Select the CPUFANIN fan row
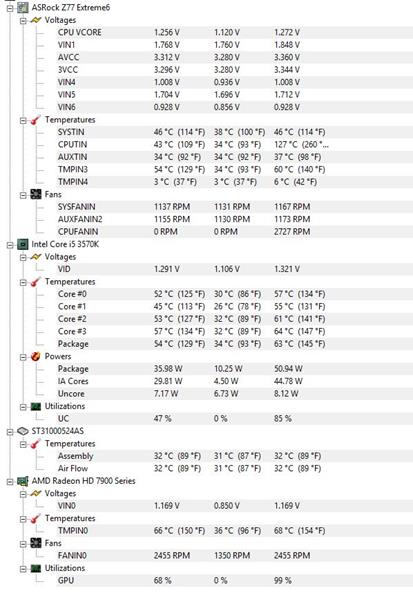The height and width of the screenshot is (600, 413). click(234, 232)
